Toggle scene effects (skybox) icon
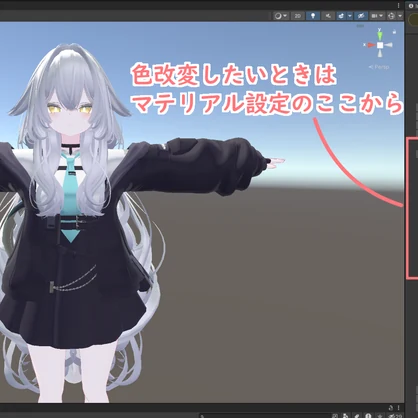This screenshot has height=418, width=418. (341, 16)
